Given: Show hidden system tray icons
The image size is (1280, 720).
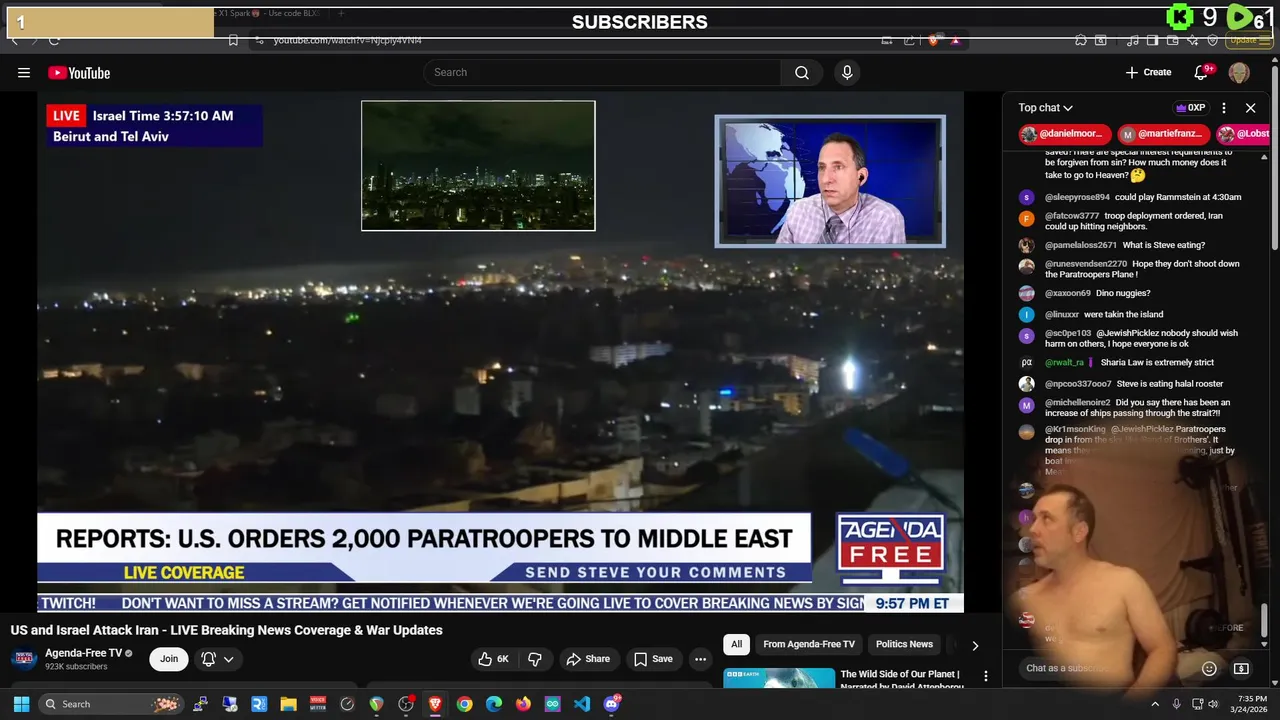Looking at the screenshot, I should pos(1155,704).
